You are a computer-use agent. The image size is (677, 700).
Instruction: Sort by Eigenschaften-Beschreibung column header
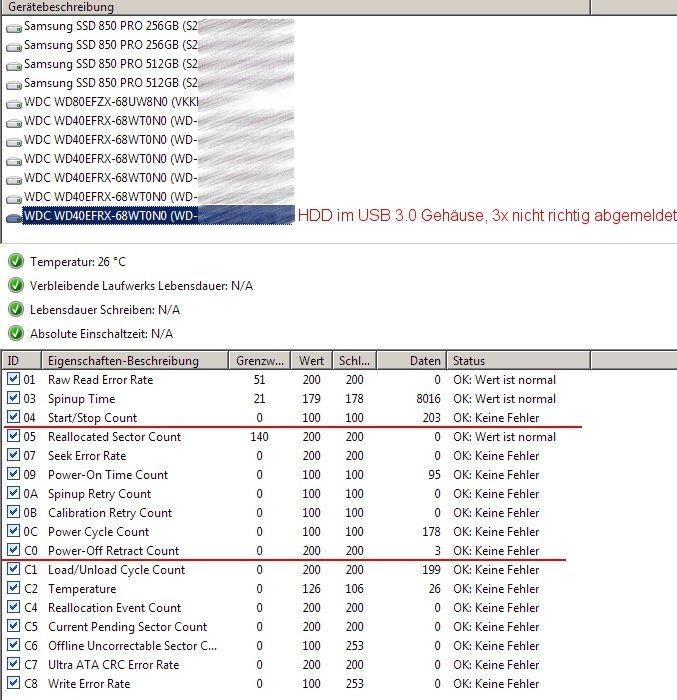[x=135, y=361]
